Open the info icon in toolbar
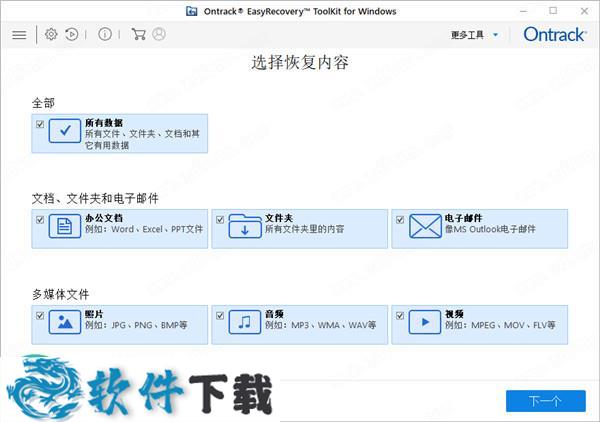This screenshot has width=600, height=422. pyautogui.click(x=105, y=34)
